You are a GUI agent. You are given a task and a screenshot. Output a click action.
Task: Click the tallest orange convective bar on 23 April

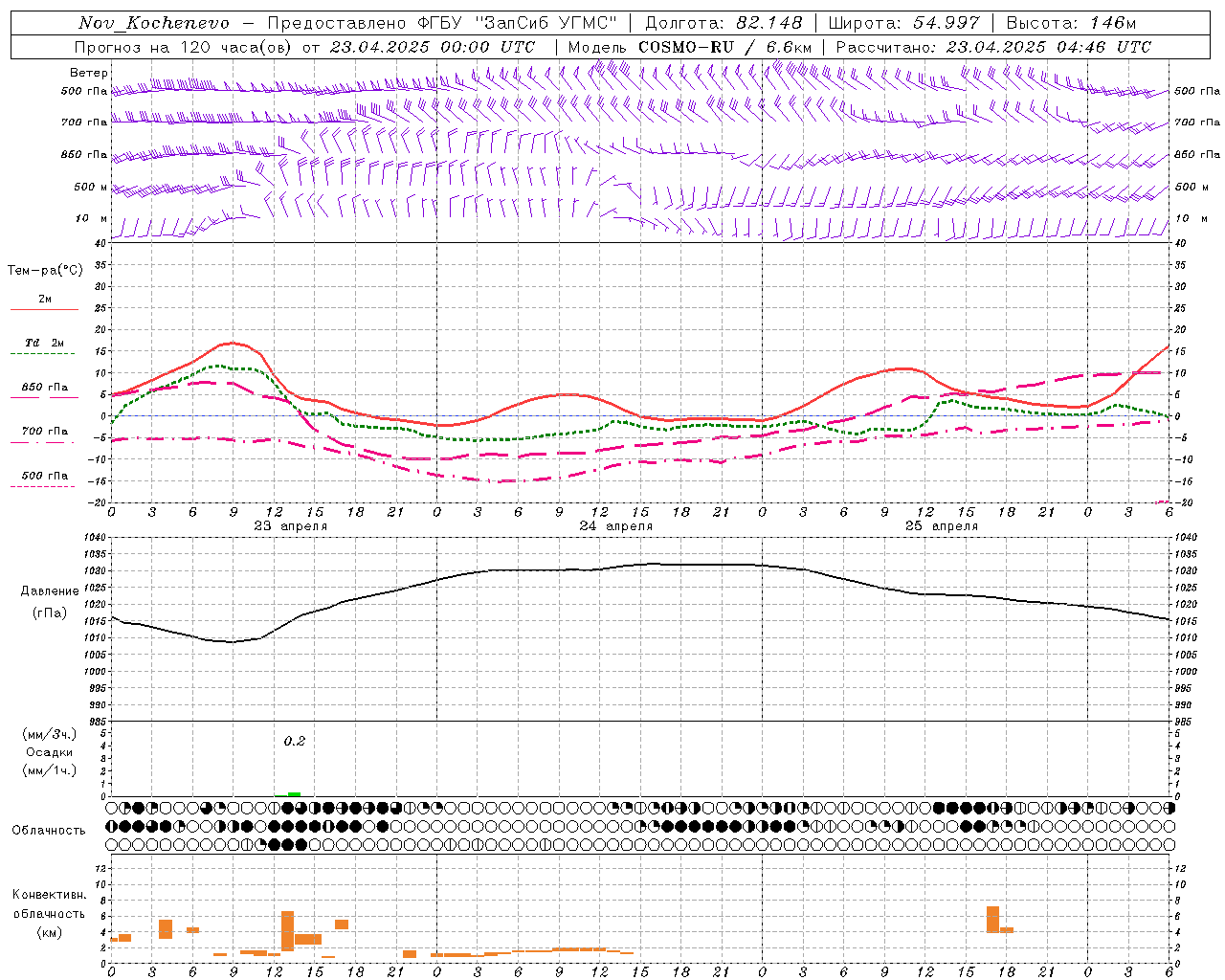tap(287, 931)
